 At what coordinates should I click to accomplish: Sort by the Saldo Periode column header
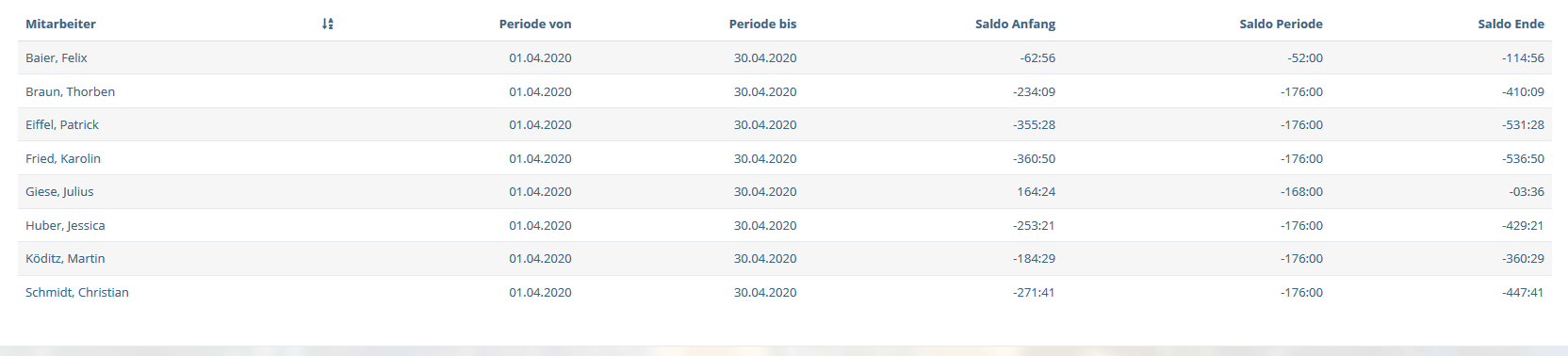[x=1281, y=24]
